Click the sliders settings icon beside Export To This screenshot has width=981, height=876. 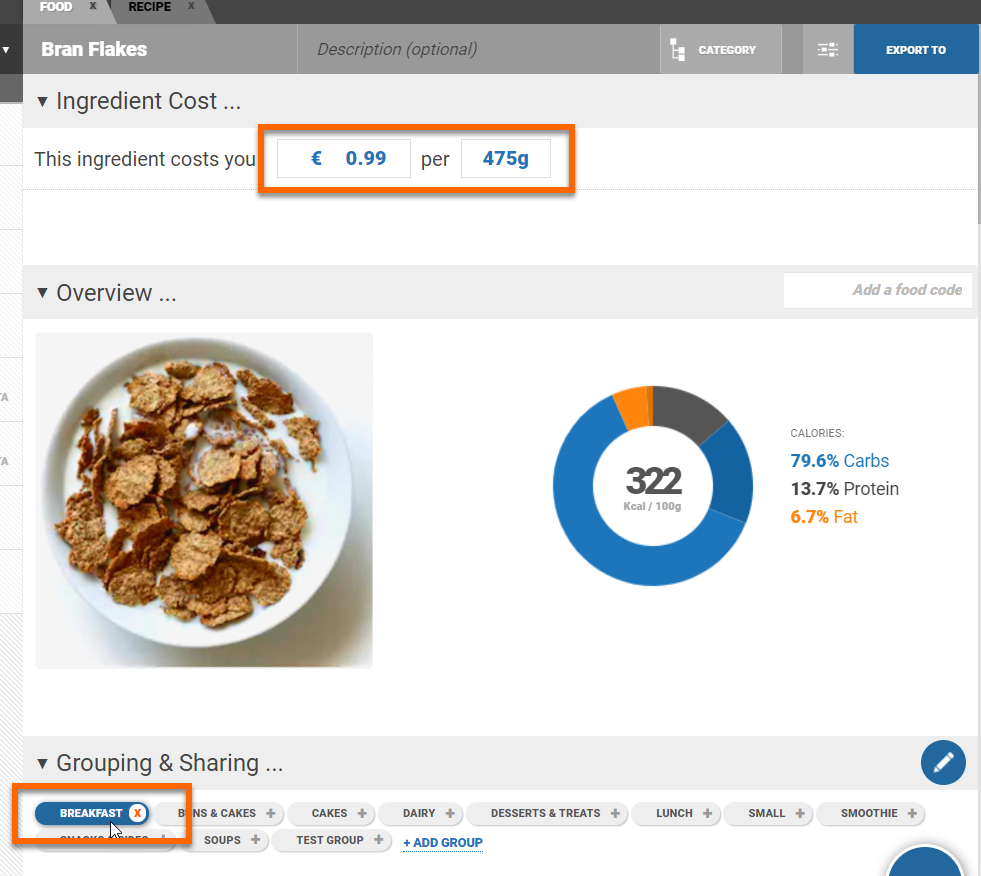tap(828, 48)
